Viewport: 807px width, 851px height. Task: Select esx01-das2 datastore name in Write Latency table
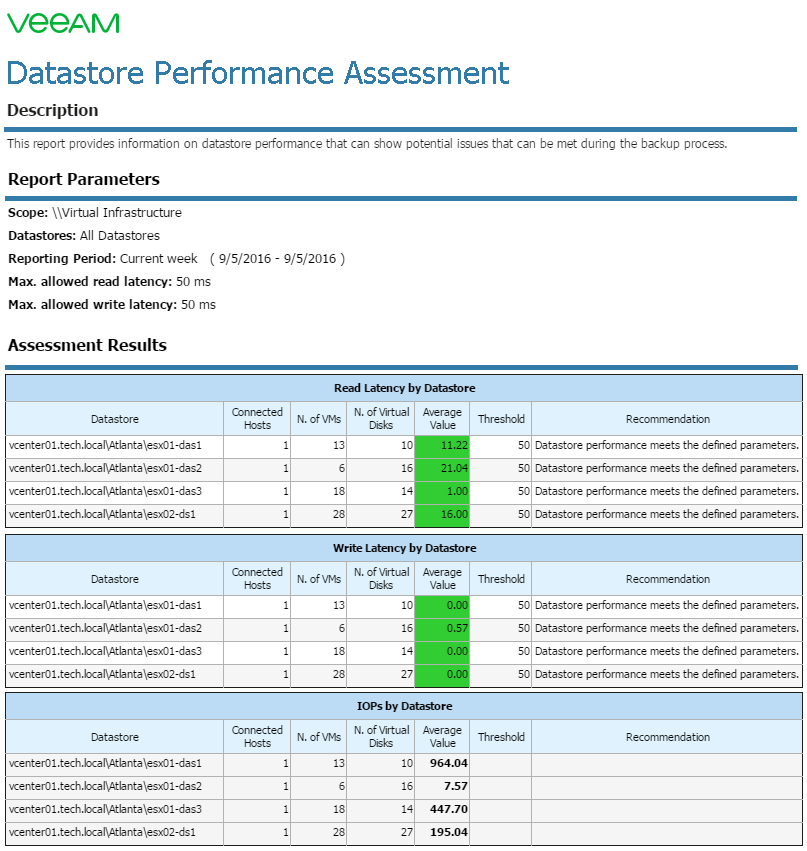105,628
